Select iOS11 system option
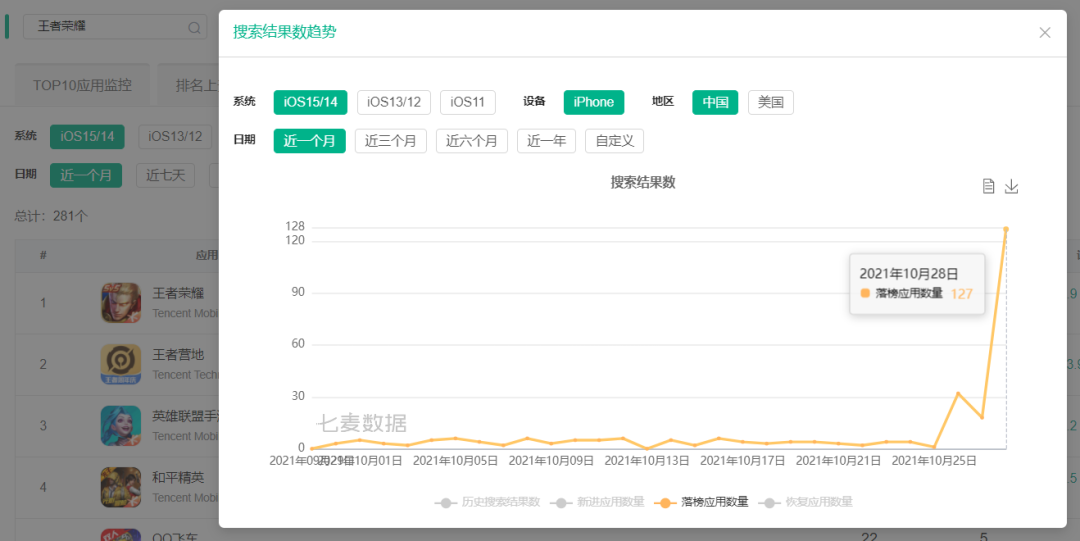Image resolution: width=1080 pixels, height=541 pixels. click(x=468, y=102)
